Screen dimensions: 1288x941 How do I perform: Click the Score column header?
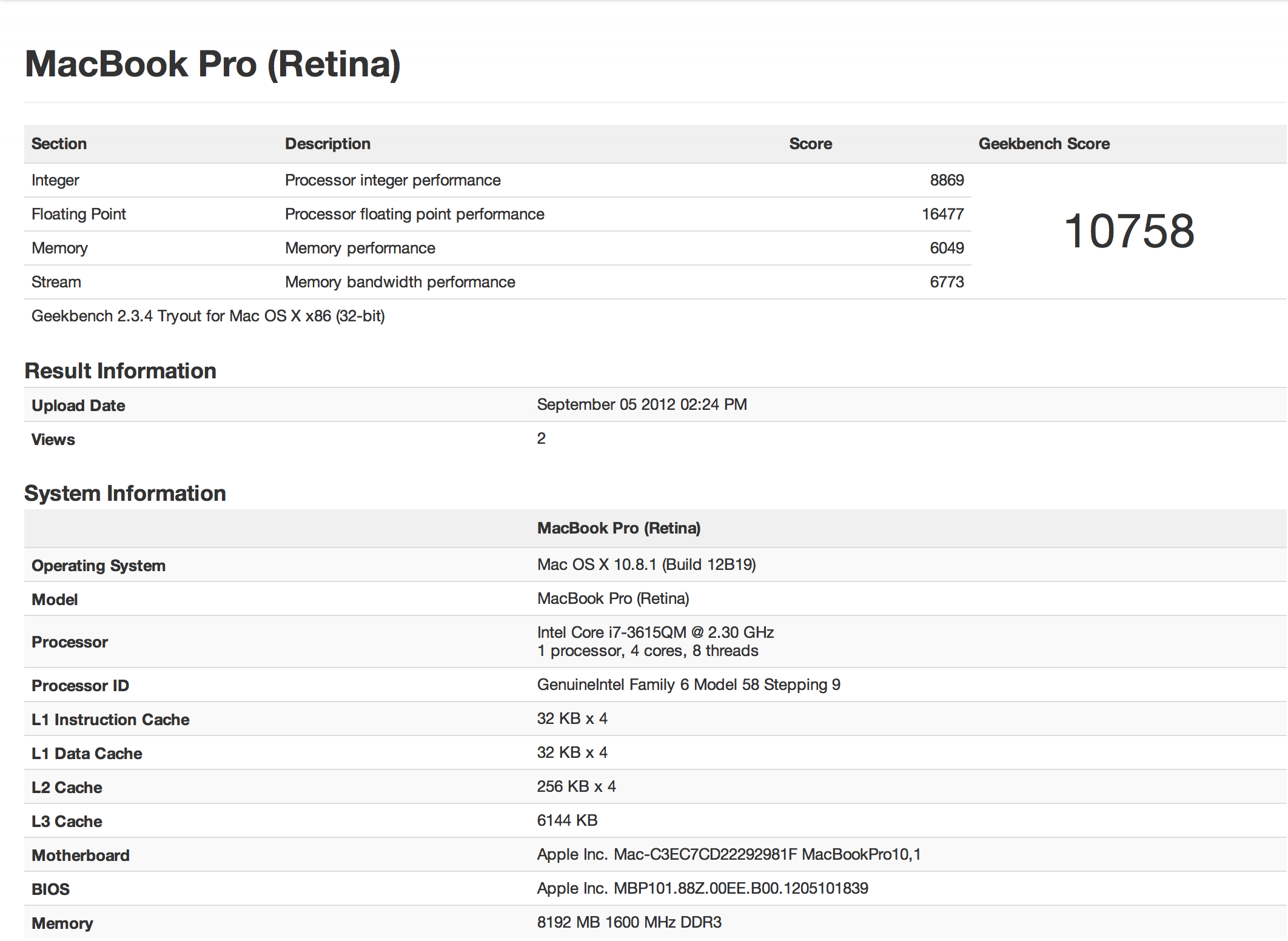[x=810, y=144]
